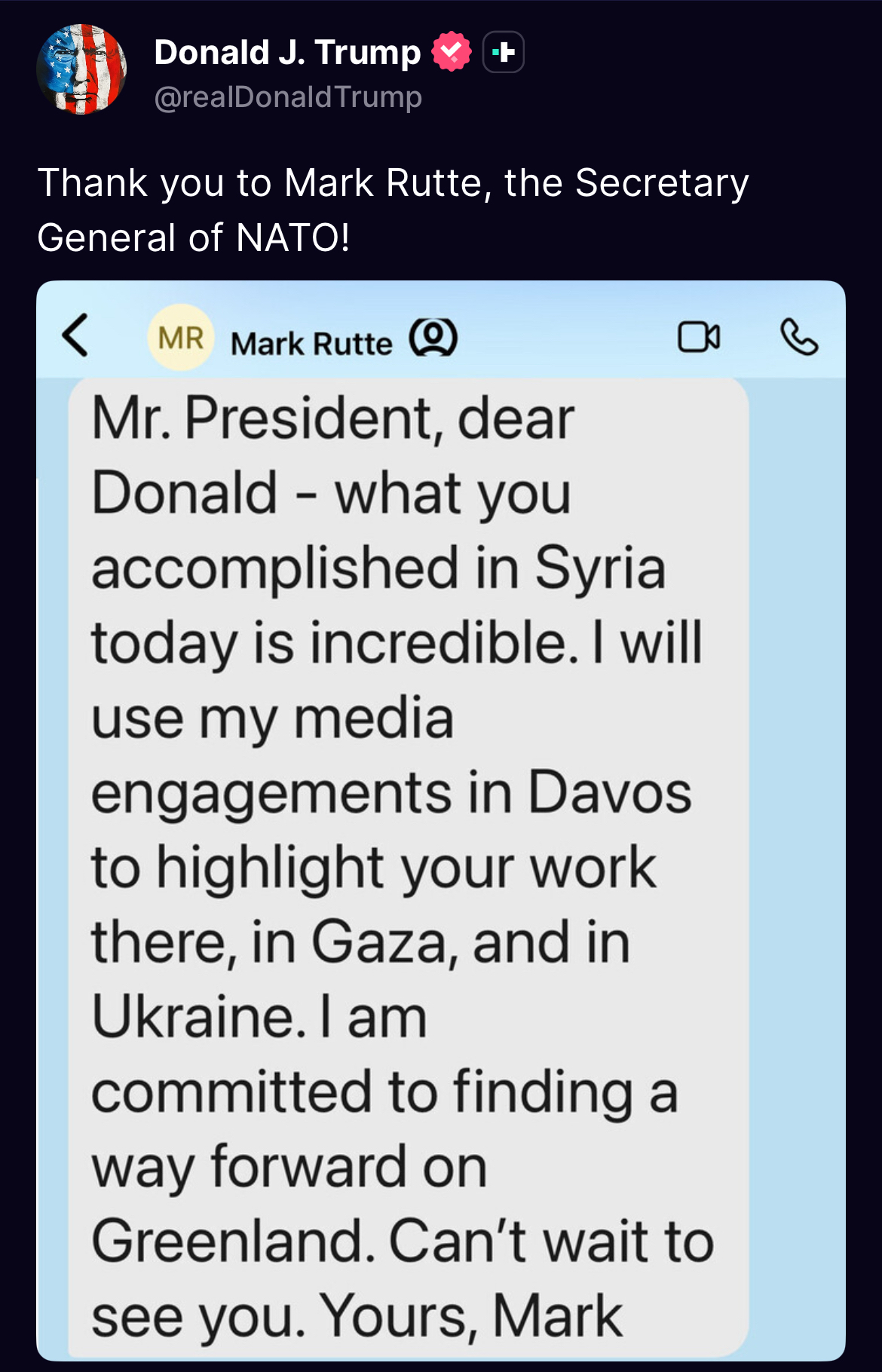Click the profile circle icon beside Mark Rutte
The height and width of the screenshot is (1372, 882).
click(433, 337)
